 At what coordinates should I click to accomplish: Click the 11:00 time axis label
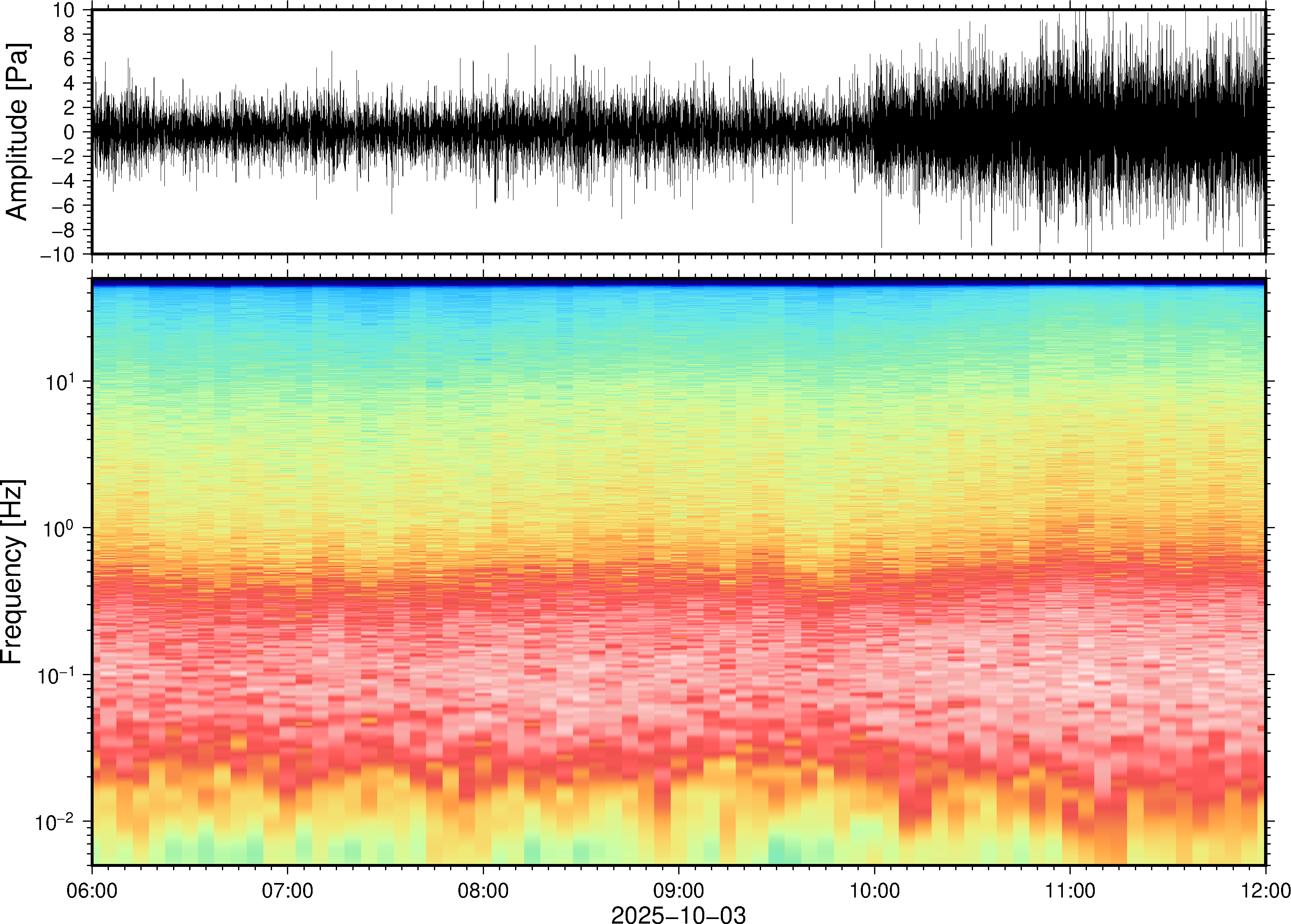pyautogui.click(x=1069, y=890)
